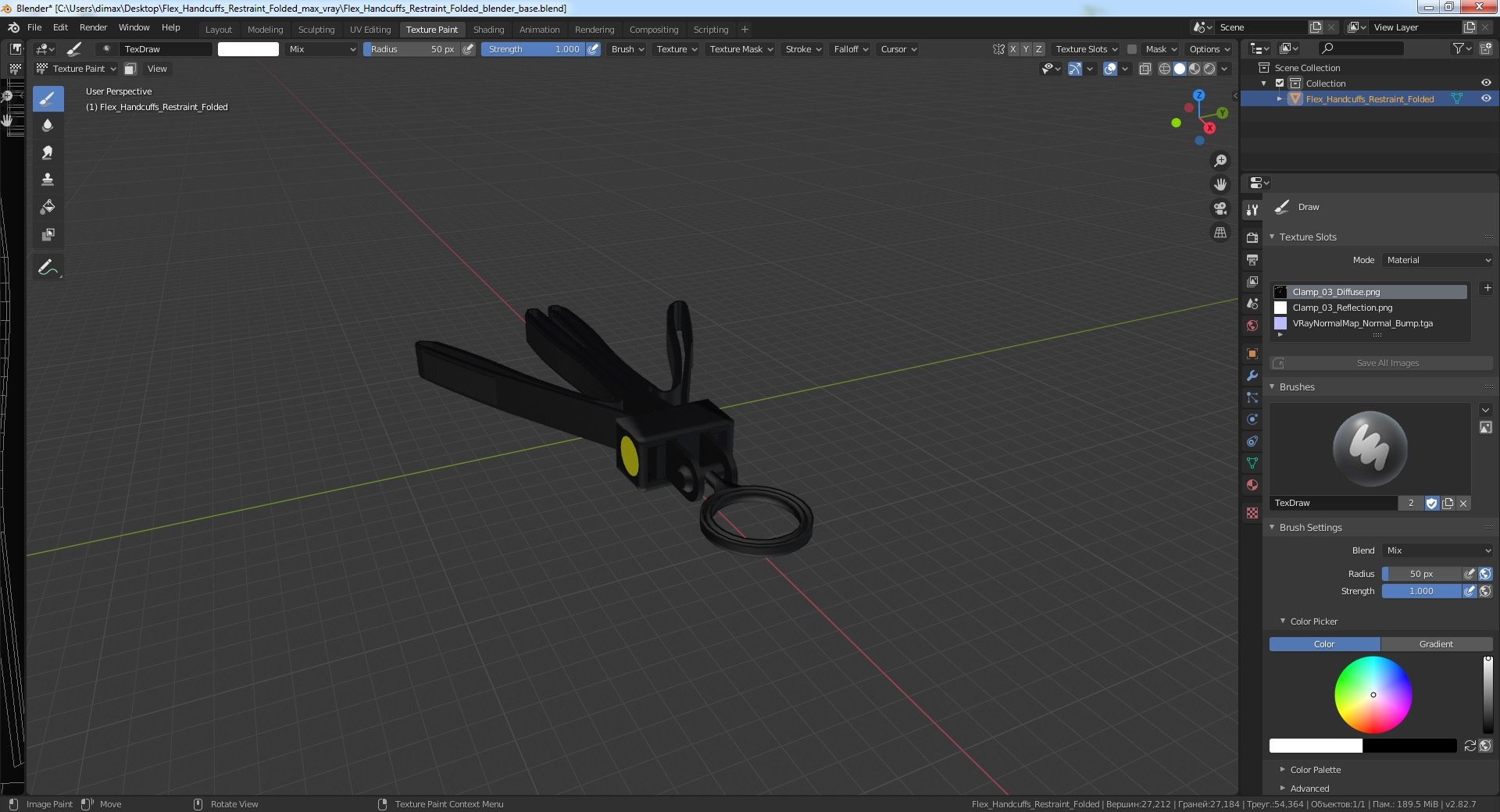
Task: Click the header white brush color swatch
Action: pyautogui.click(x=248, y=49)
